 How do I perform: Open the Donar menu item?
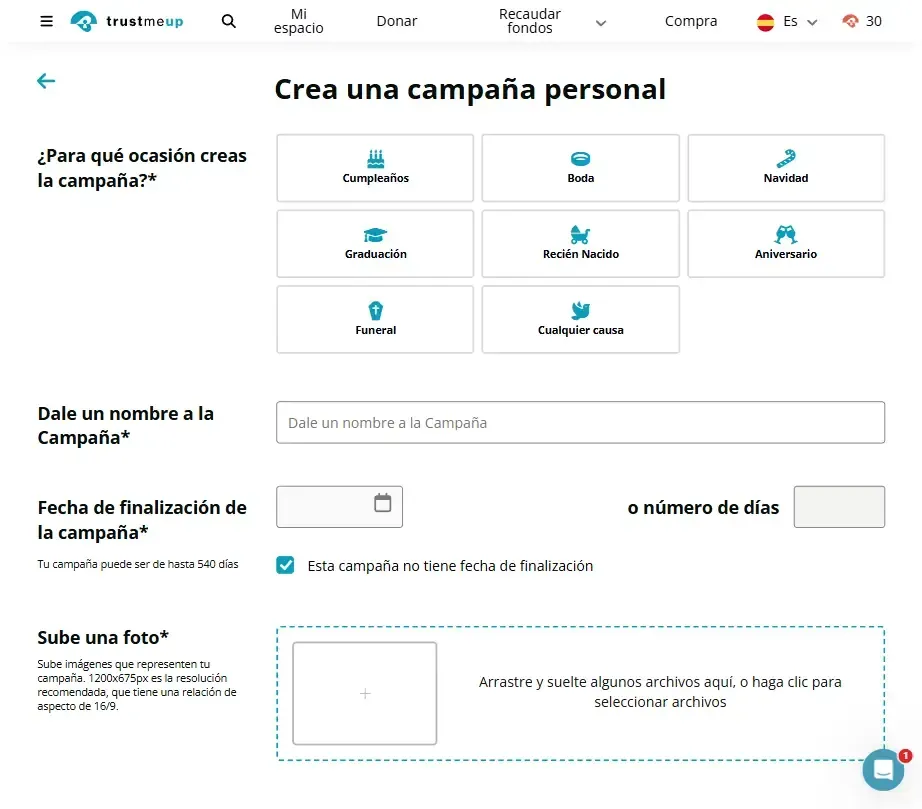click(397, 21)
